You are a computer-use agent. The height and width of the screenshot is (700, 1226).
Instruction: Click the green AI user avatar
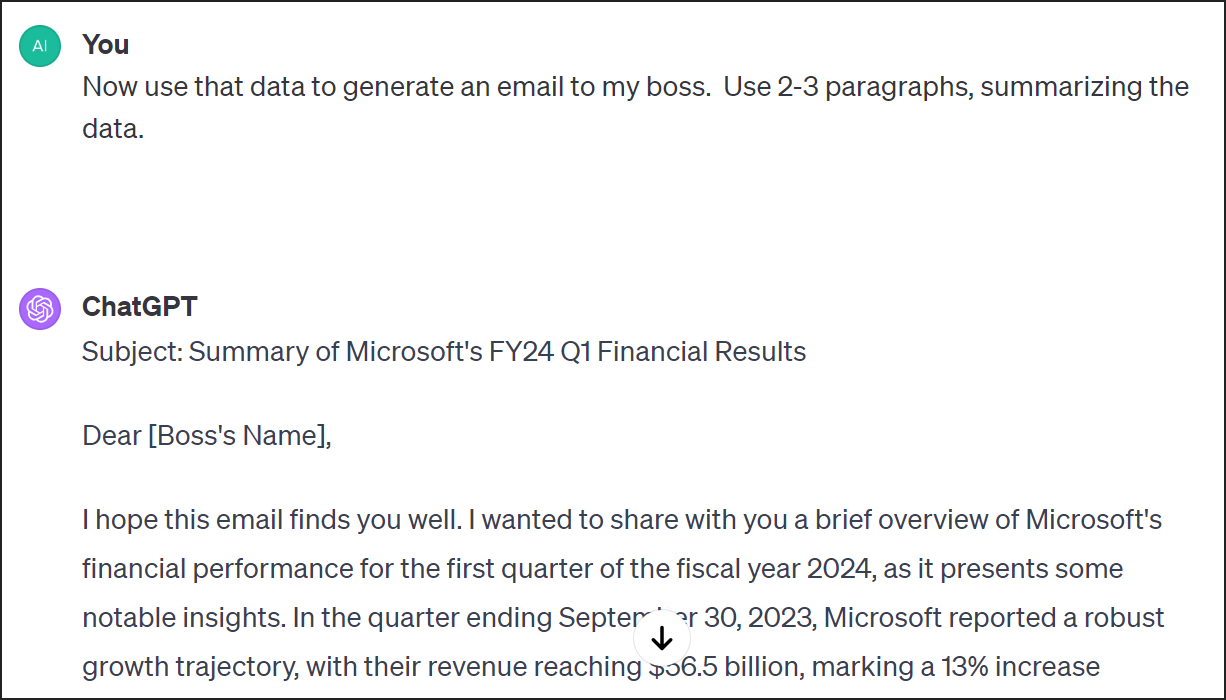pos(40,46)
